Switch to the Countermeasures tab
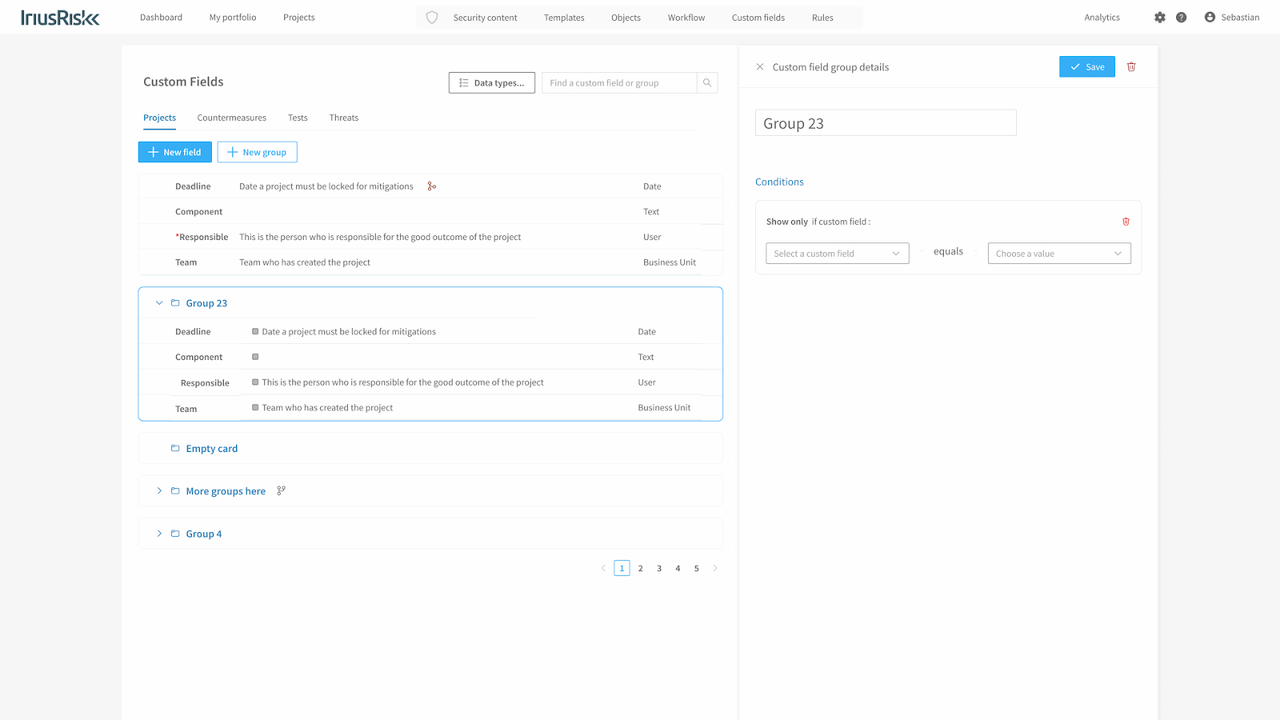Screen dimensions: 1280x720 232,118
